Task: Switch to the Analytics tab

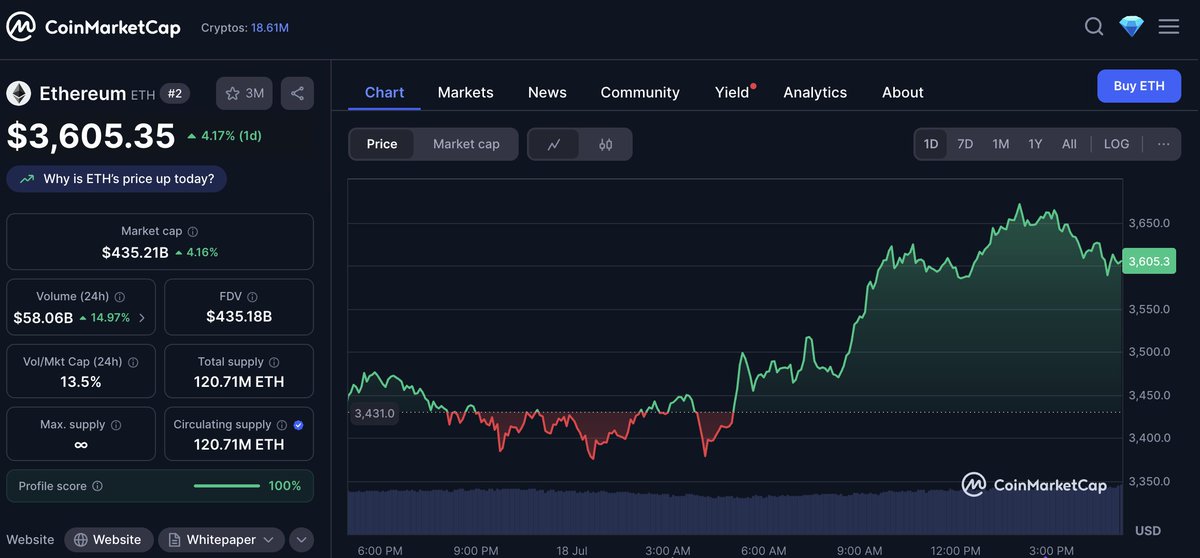Action: 815,92
